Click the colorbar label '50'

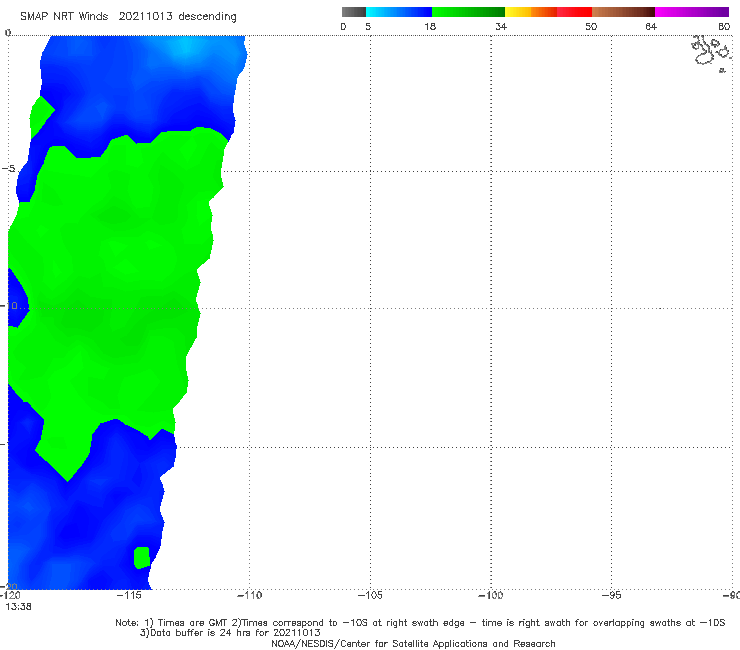click(x=591, y=26)
